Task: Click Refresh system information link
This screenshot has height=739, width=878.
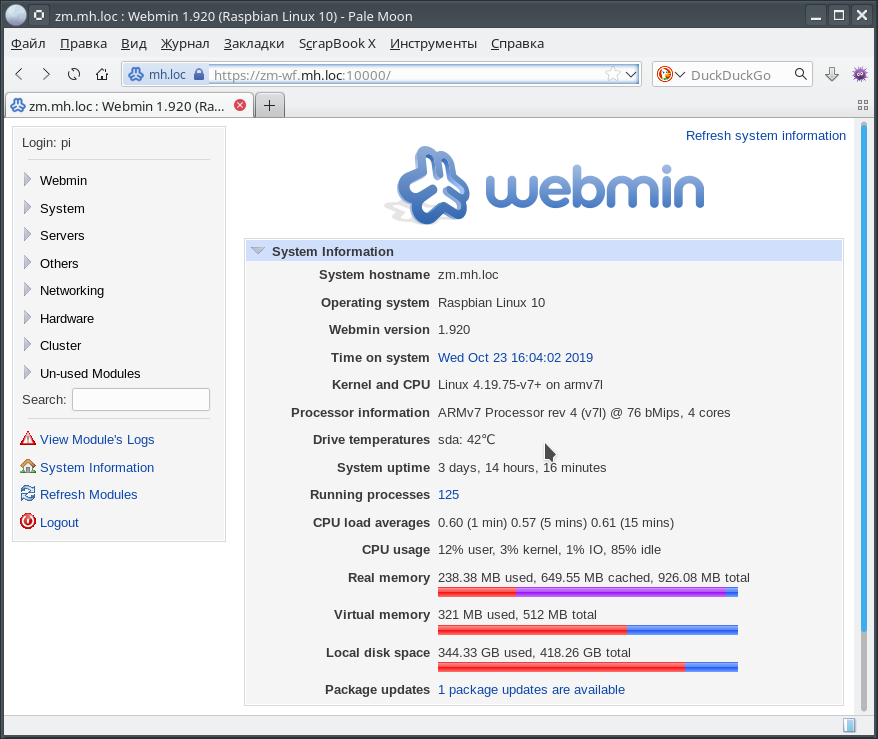Action: coord(765,136)
